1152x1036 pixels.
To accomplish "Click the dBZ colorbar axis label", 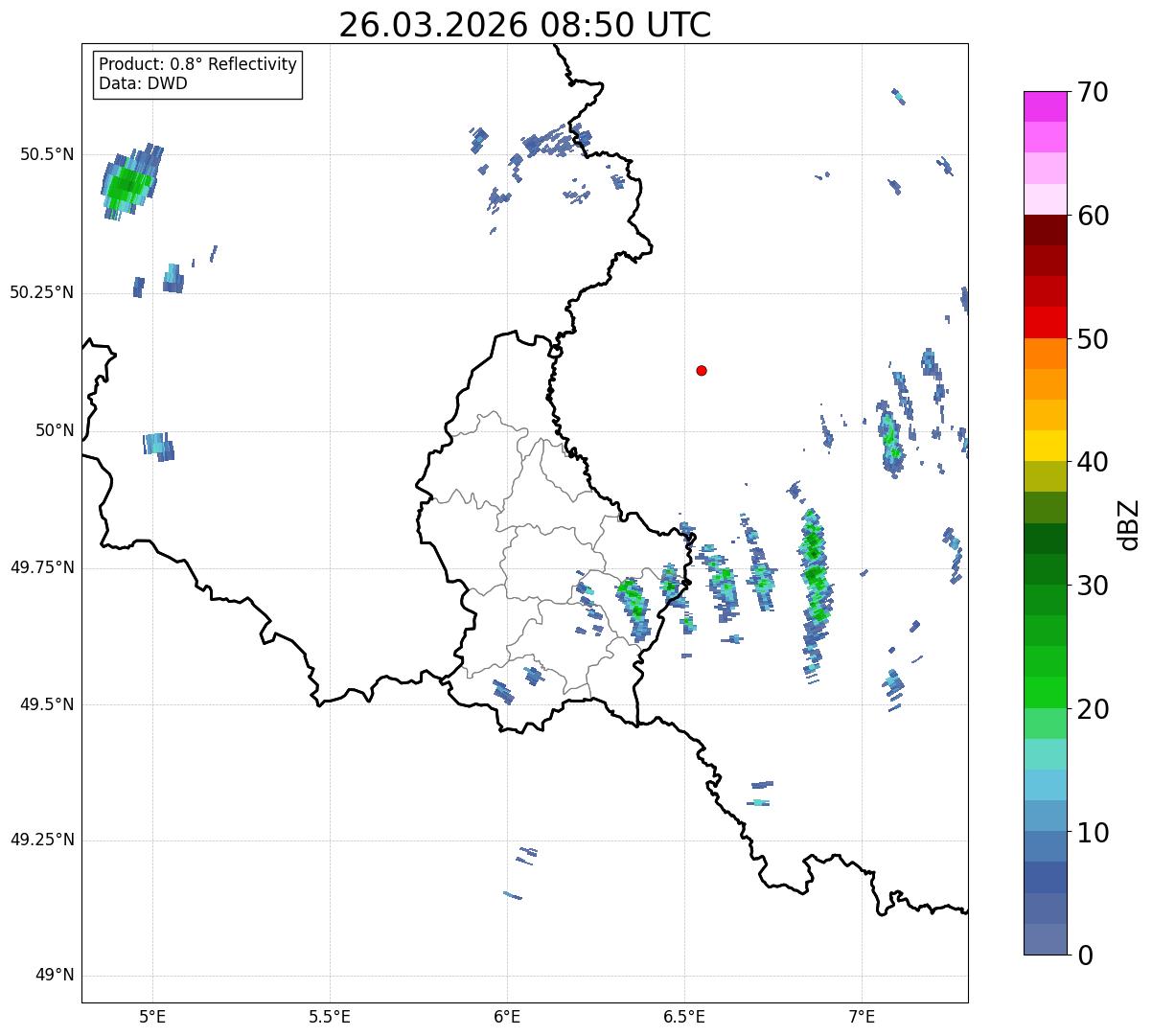I will (1129, 523).
